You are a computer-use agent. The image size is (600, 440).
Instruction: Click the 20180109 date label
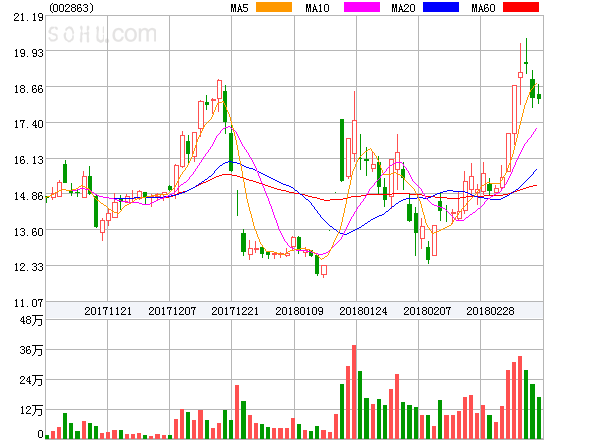pos(299,311)
